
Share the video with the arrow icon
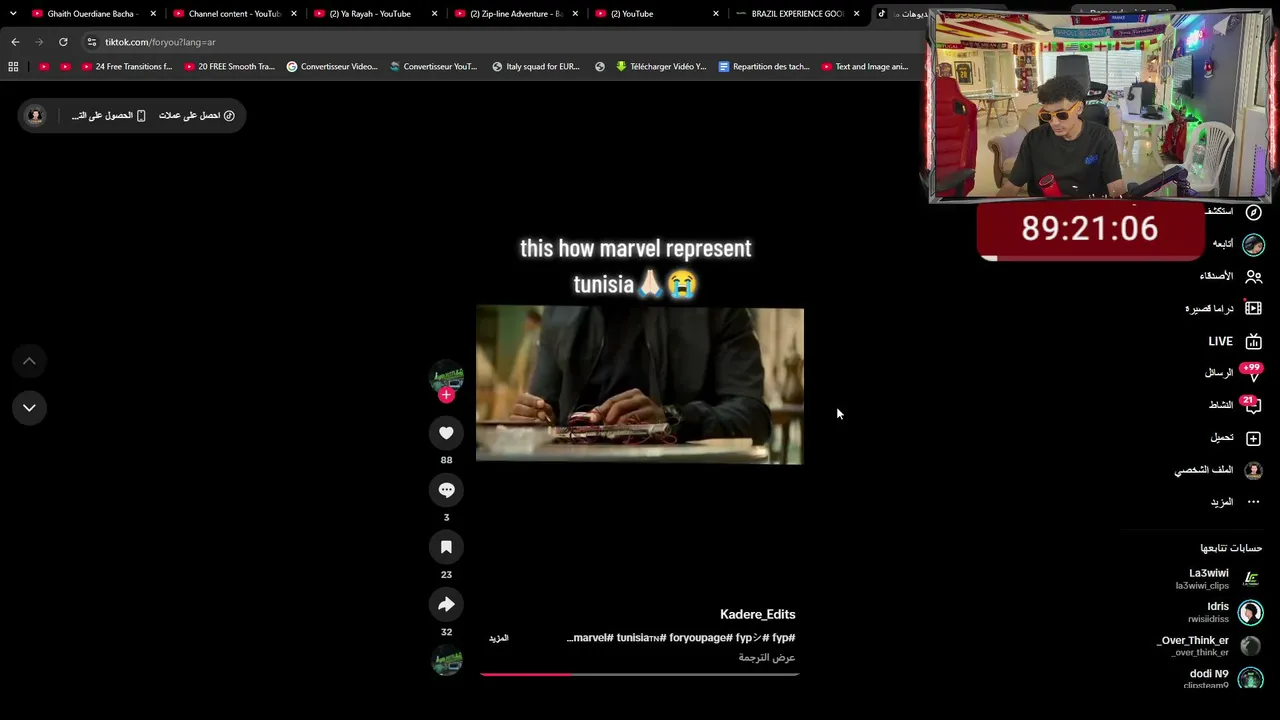446,604
